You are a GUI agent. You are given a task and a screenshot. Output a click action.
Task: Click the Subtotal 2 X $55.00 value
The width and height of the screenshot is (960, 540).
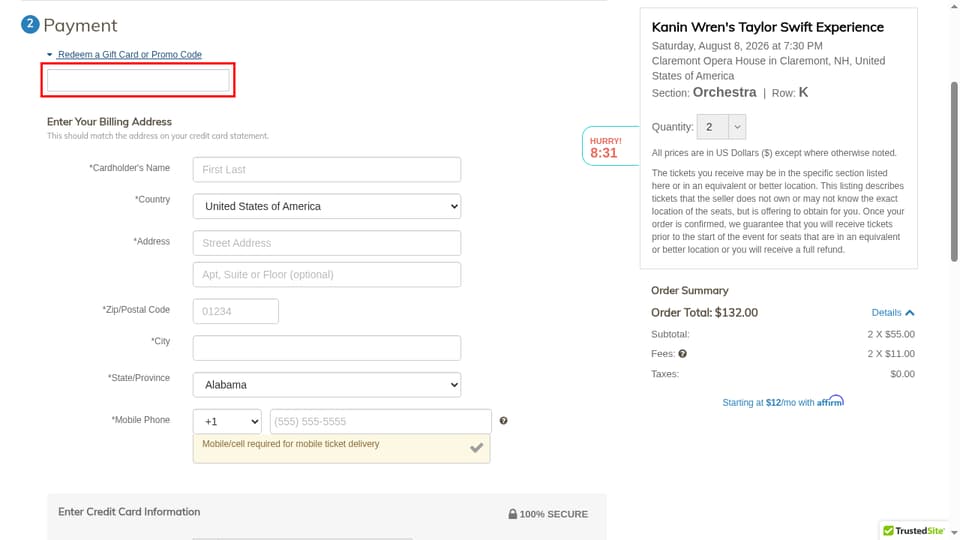891,334
